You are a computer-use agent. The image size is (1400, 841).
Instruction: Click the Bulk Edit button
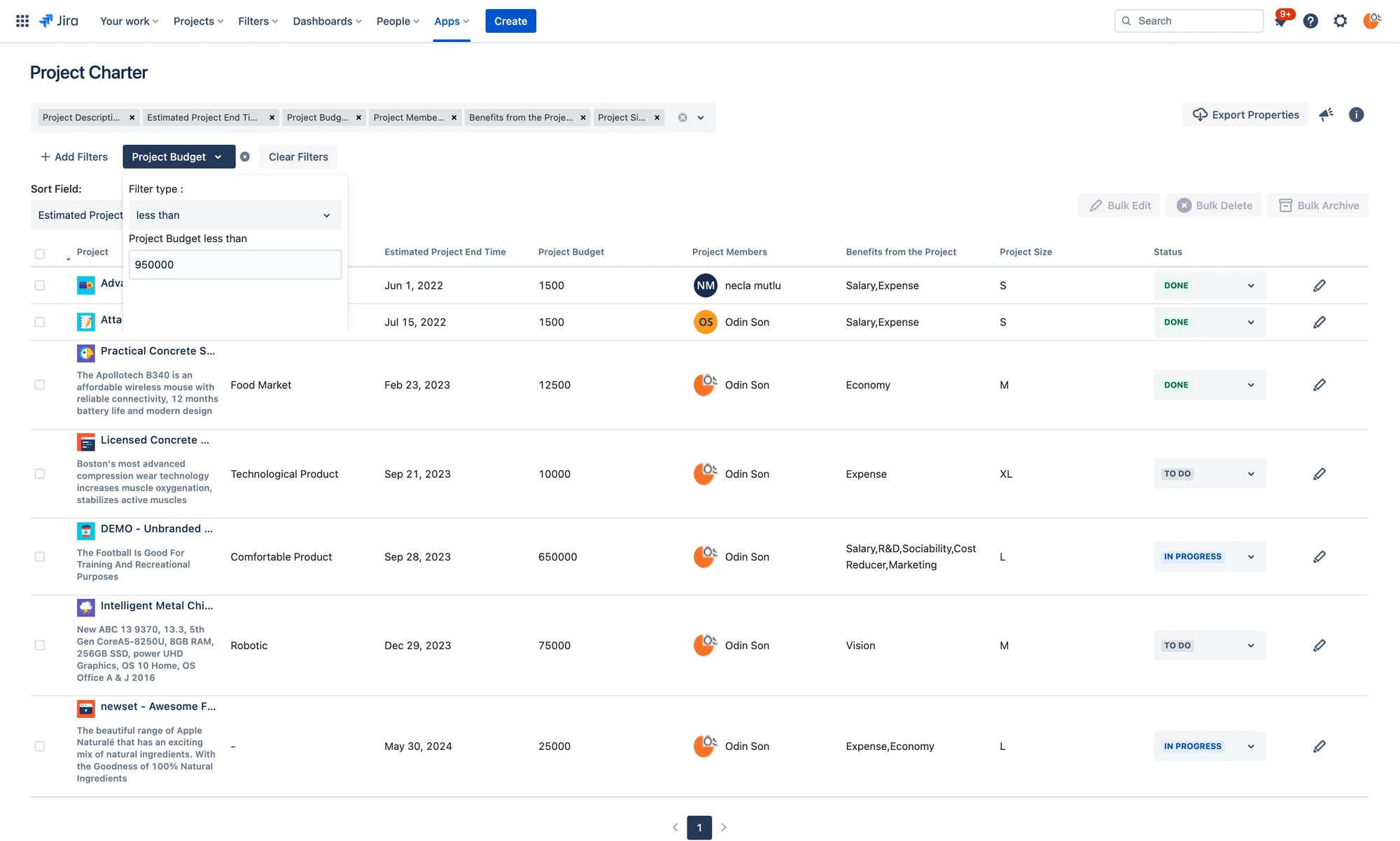(x=1119, y=205)
